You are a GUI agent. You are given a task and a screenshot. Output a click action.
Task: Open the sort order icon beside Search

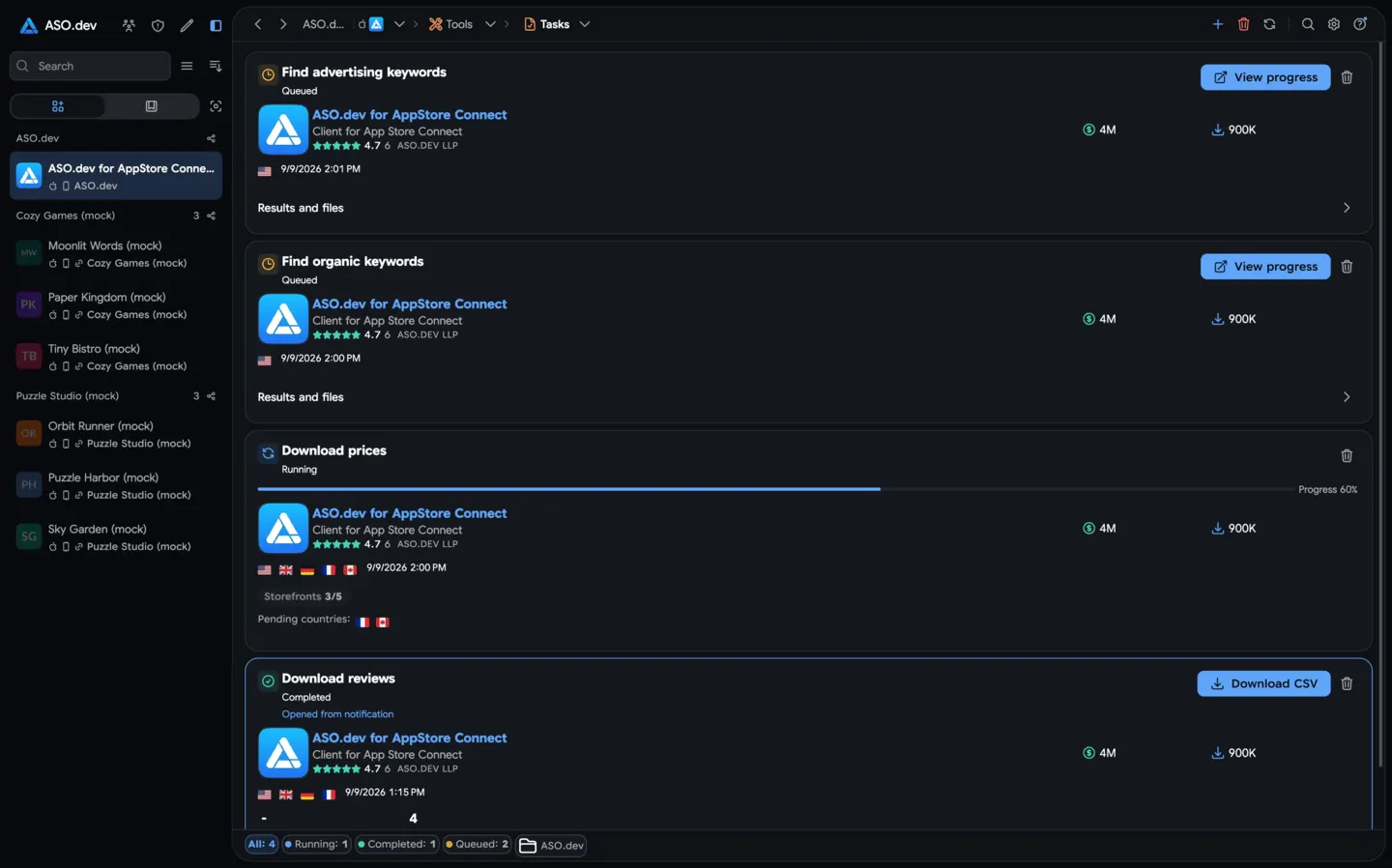click(x=216, y=66)
